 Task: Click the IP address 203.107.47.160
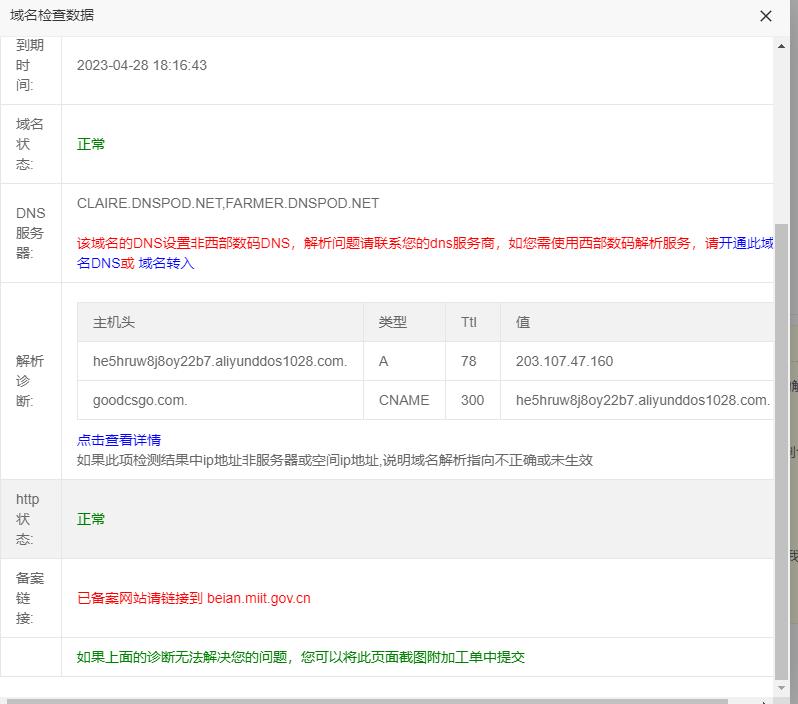point(564,361)
